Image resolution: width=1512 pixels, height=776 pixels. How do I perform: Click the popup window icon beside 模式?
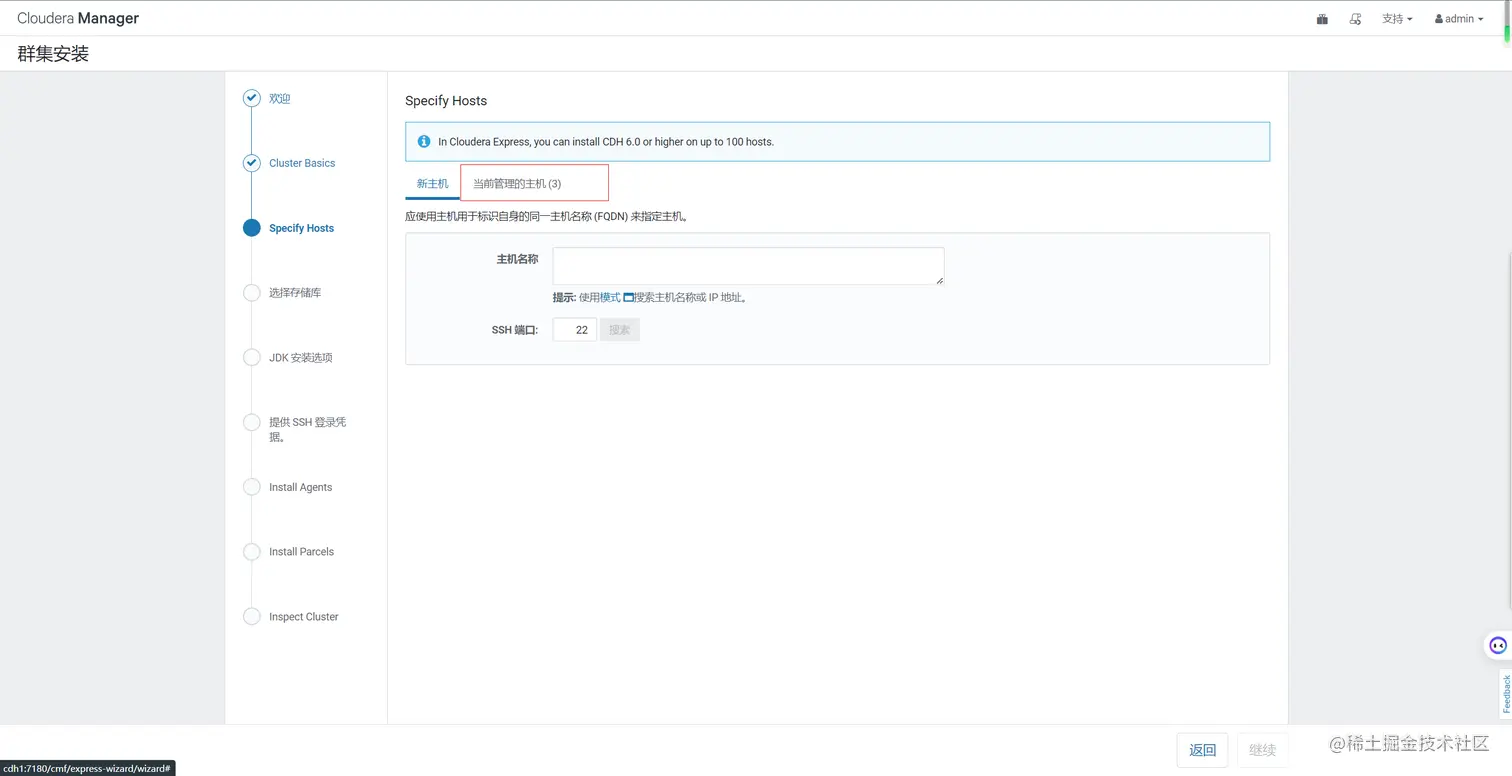(629, 298)
